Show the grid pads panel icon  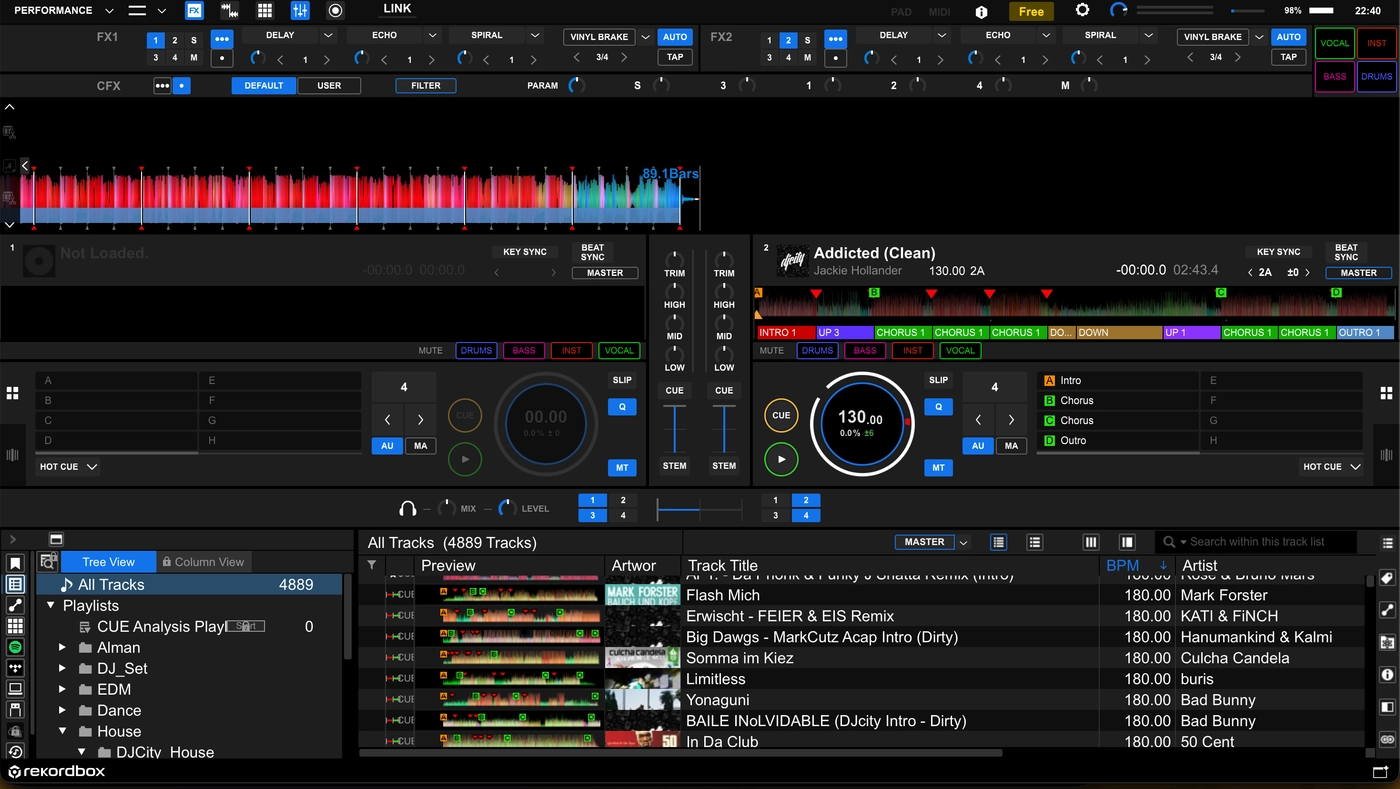[265, 11]
